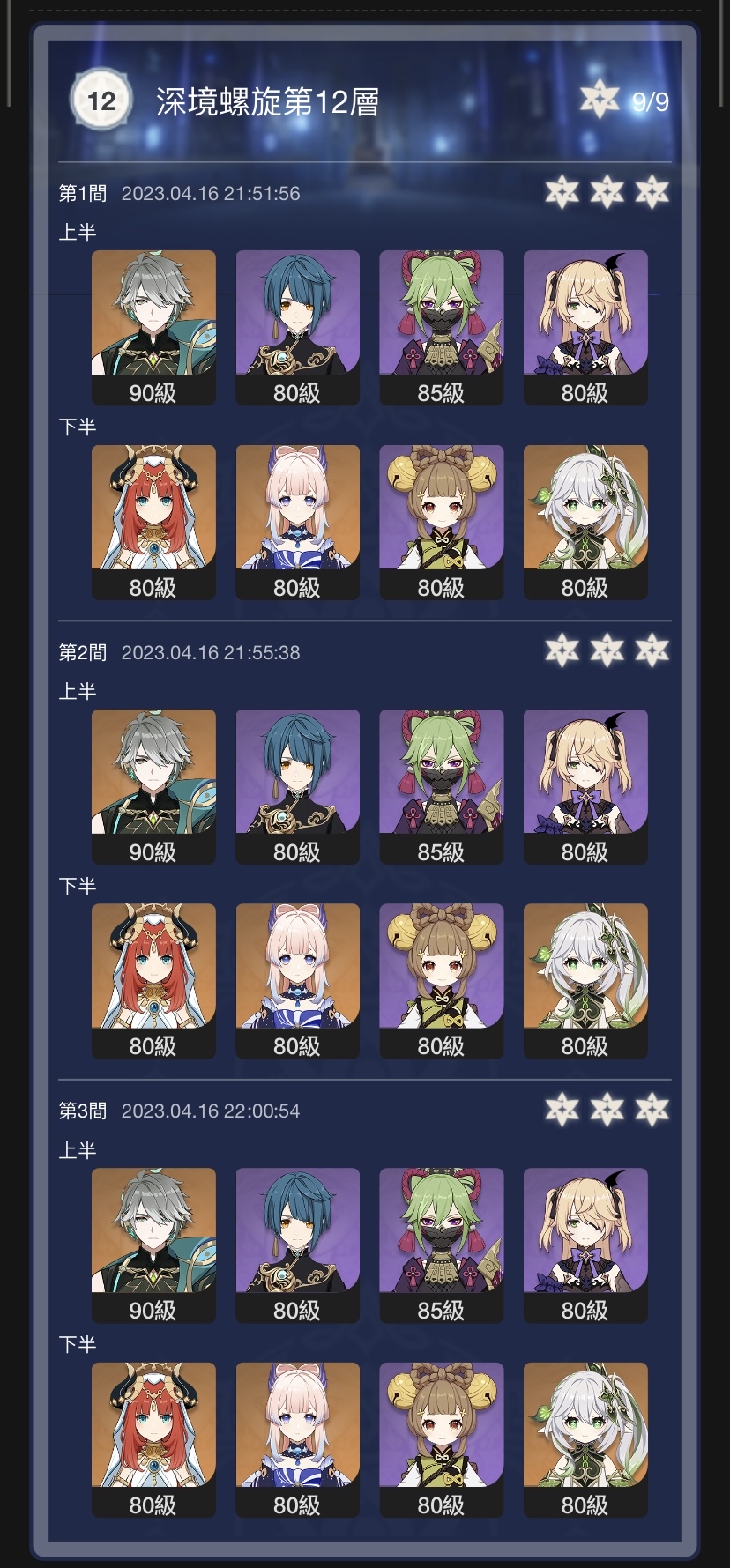The height and width of the screenshot is (1568, 730).
Task: Tap the floor 12 badge icon
Action: pyautogui.click(x=101, y=101)
